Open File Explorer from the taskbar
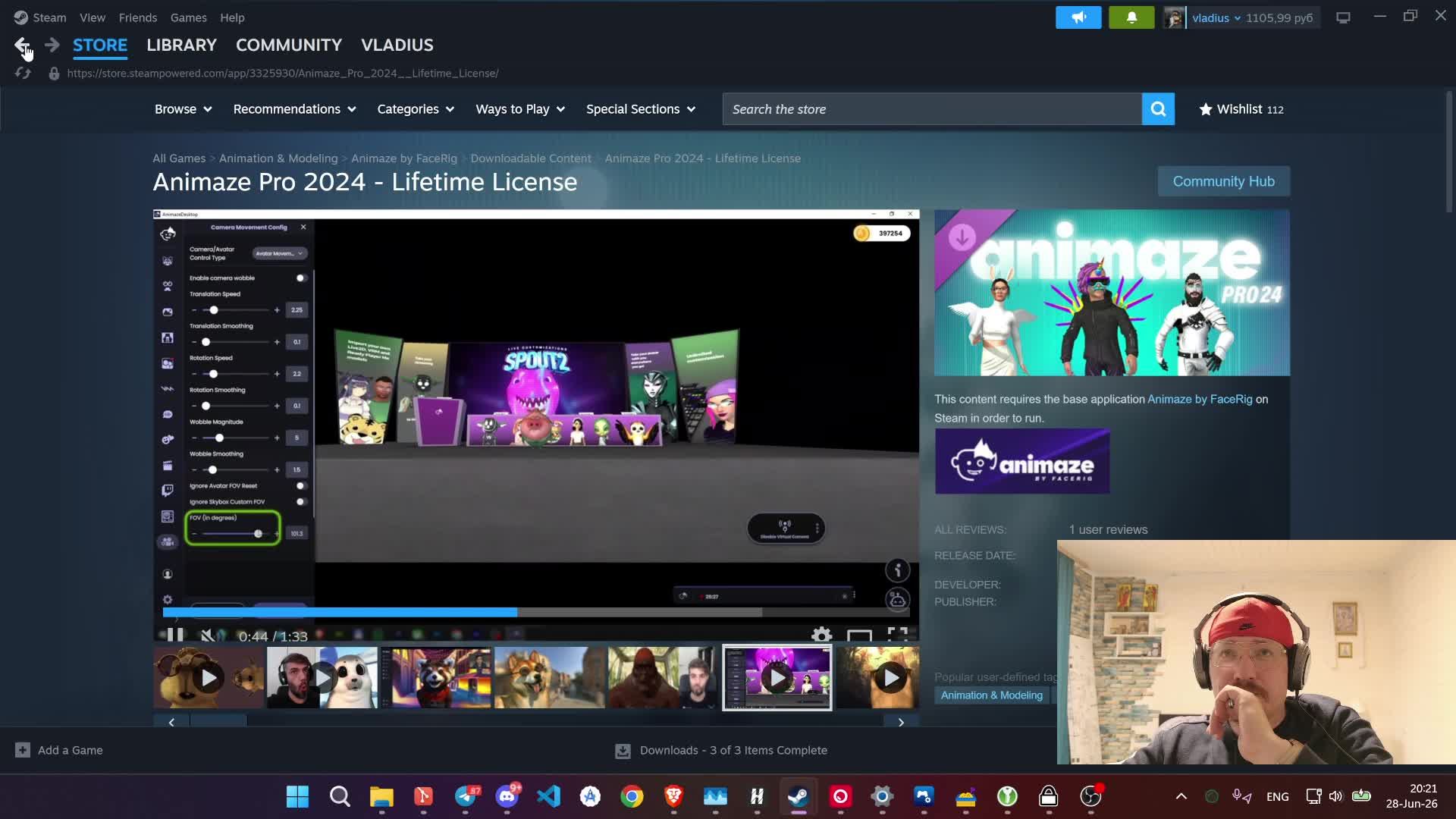1456x819 pixels. point(381,796)
